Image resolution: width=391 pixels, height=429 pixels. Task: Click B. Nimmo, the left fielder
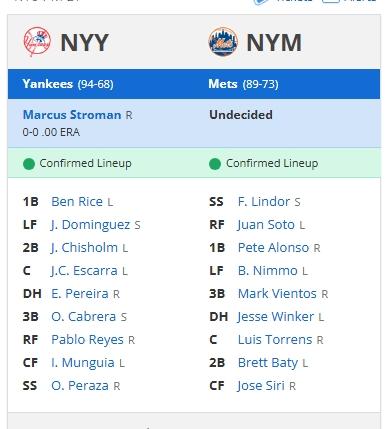[x=268, y=271]
